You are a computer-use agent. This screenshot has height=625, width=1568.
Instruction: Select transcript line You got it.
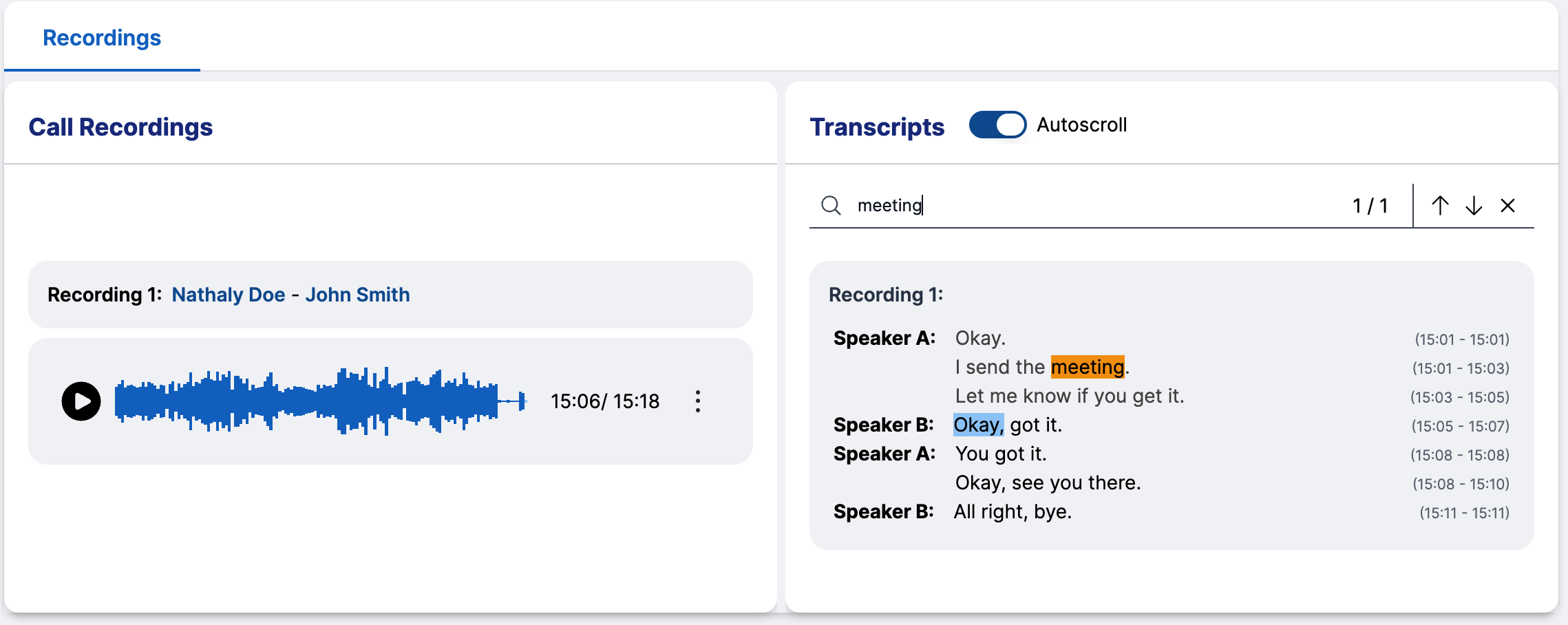click(x=1001, y=454)
